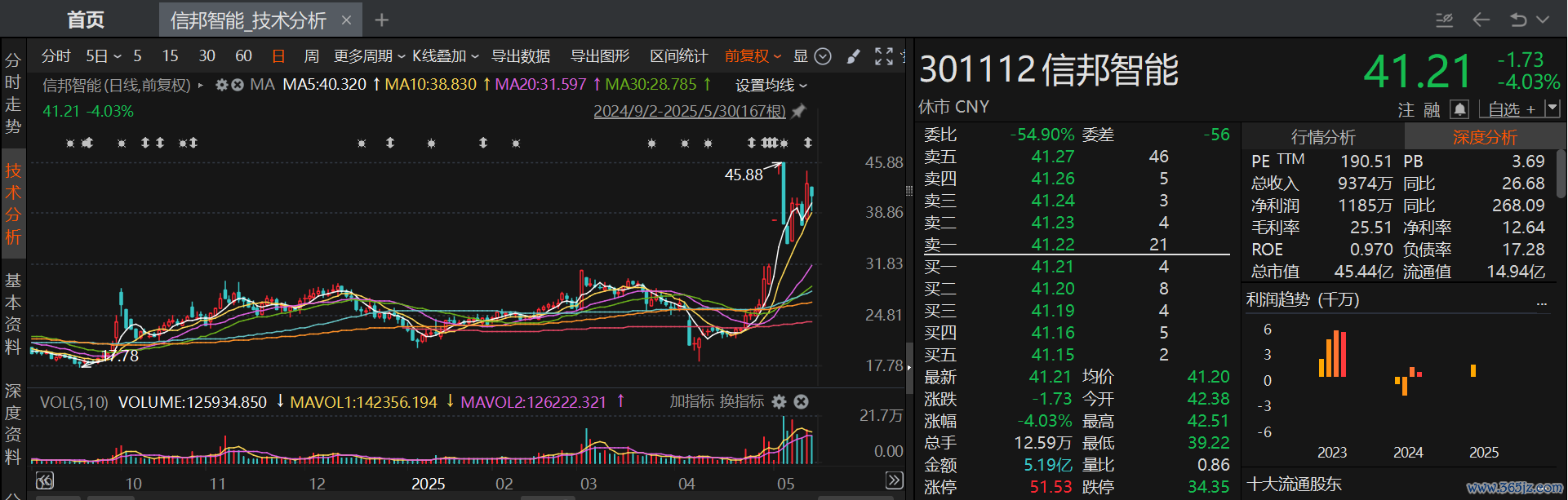The width and height of the screenshot is (1568, 500).
Task: Click the undo return arrow
Action: (x=1517, y=20)
